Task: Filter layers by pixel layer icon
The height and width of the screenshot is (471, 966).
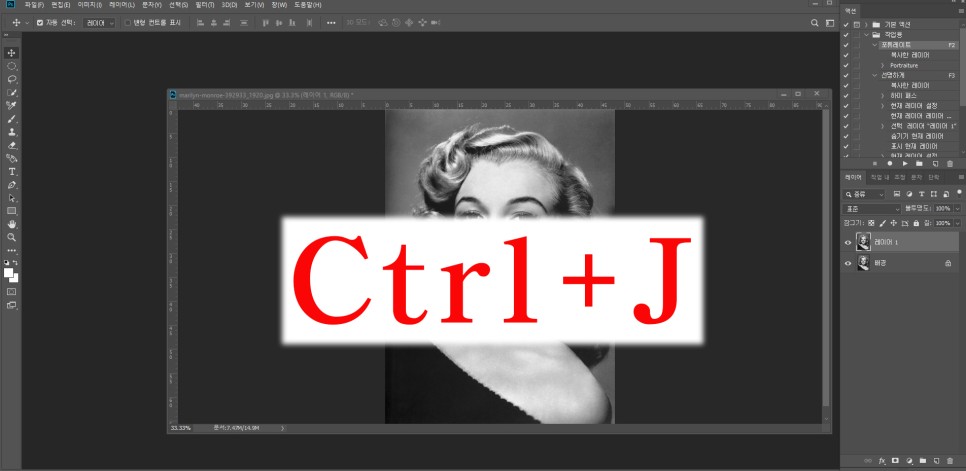Action: (x=898, y=194)
